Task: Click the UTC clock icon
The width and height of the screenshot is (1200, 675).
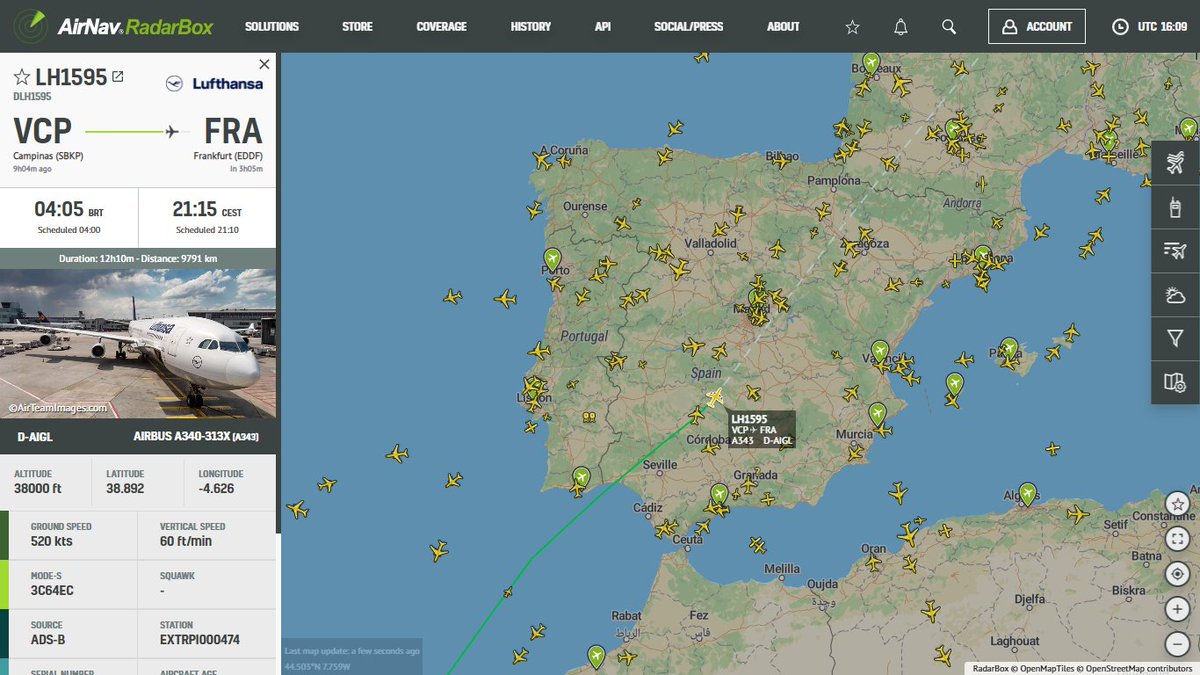Action: click(x=1120, y=27)
